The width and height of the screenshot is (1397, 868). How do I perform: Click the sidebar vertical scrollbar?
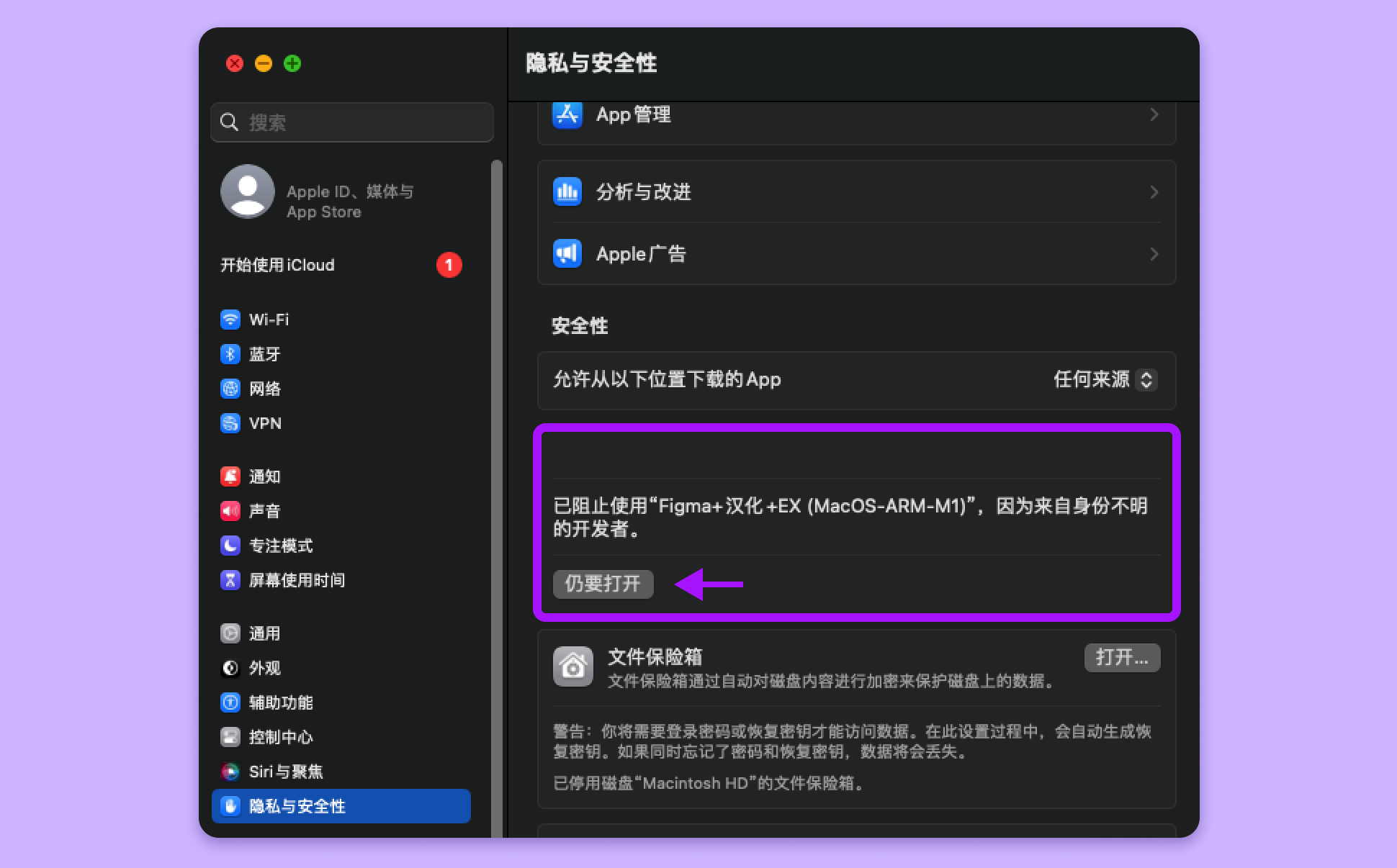496,498
